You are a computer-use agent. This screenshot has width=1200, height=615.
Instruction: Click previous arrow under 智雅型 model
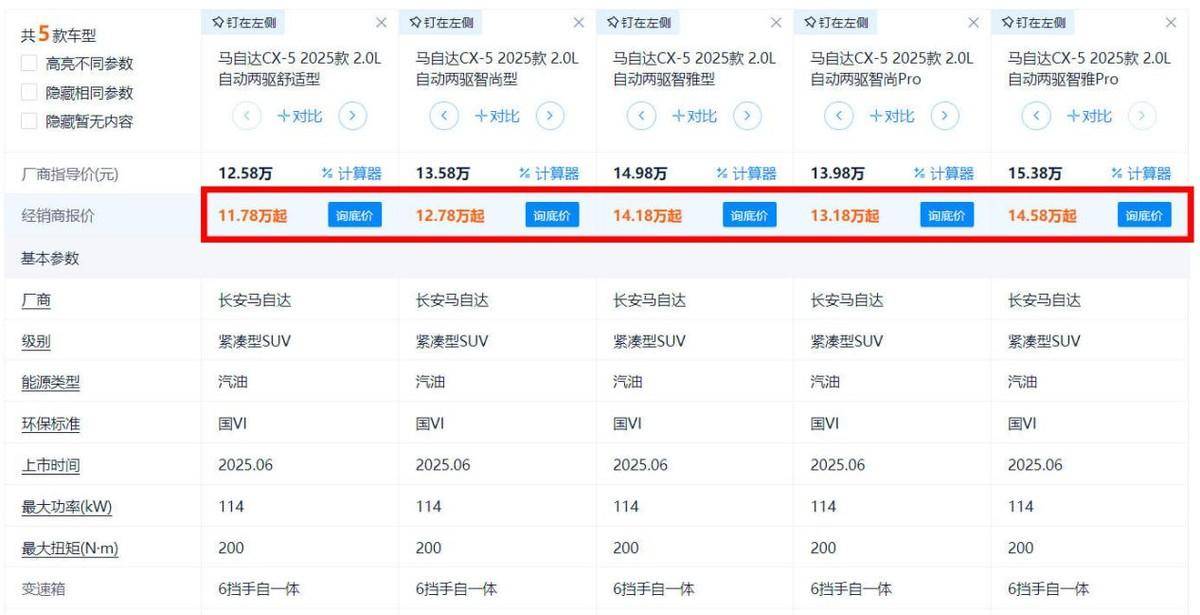coord(640,116)
